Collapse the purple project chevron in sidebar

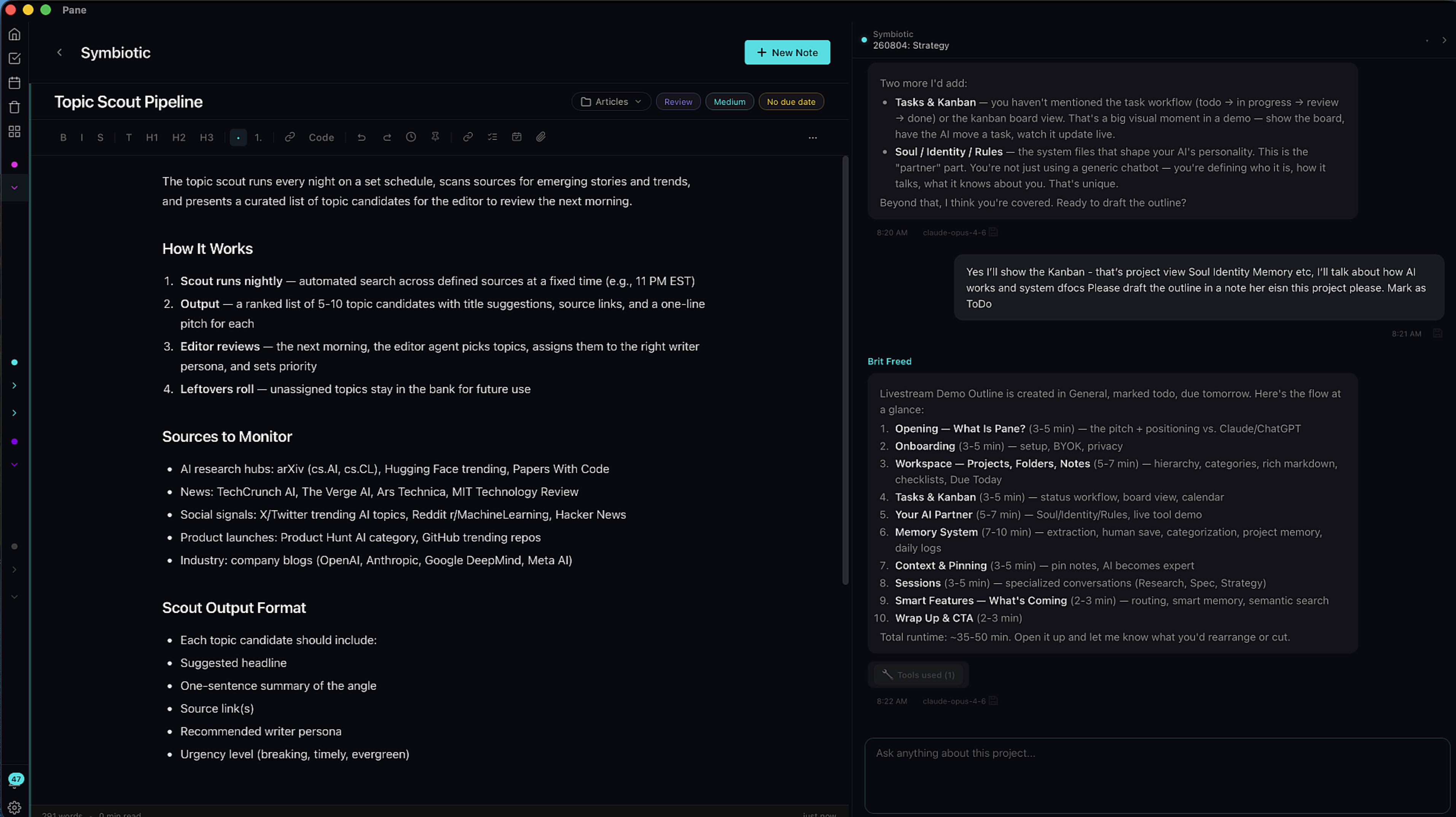point(15,464)
